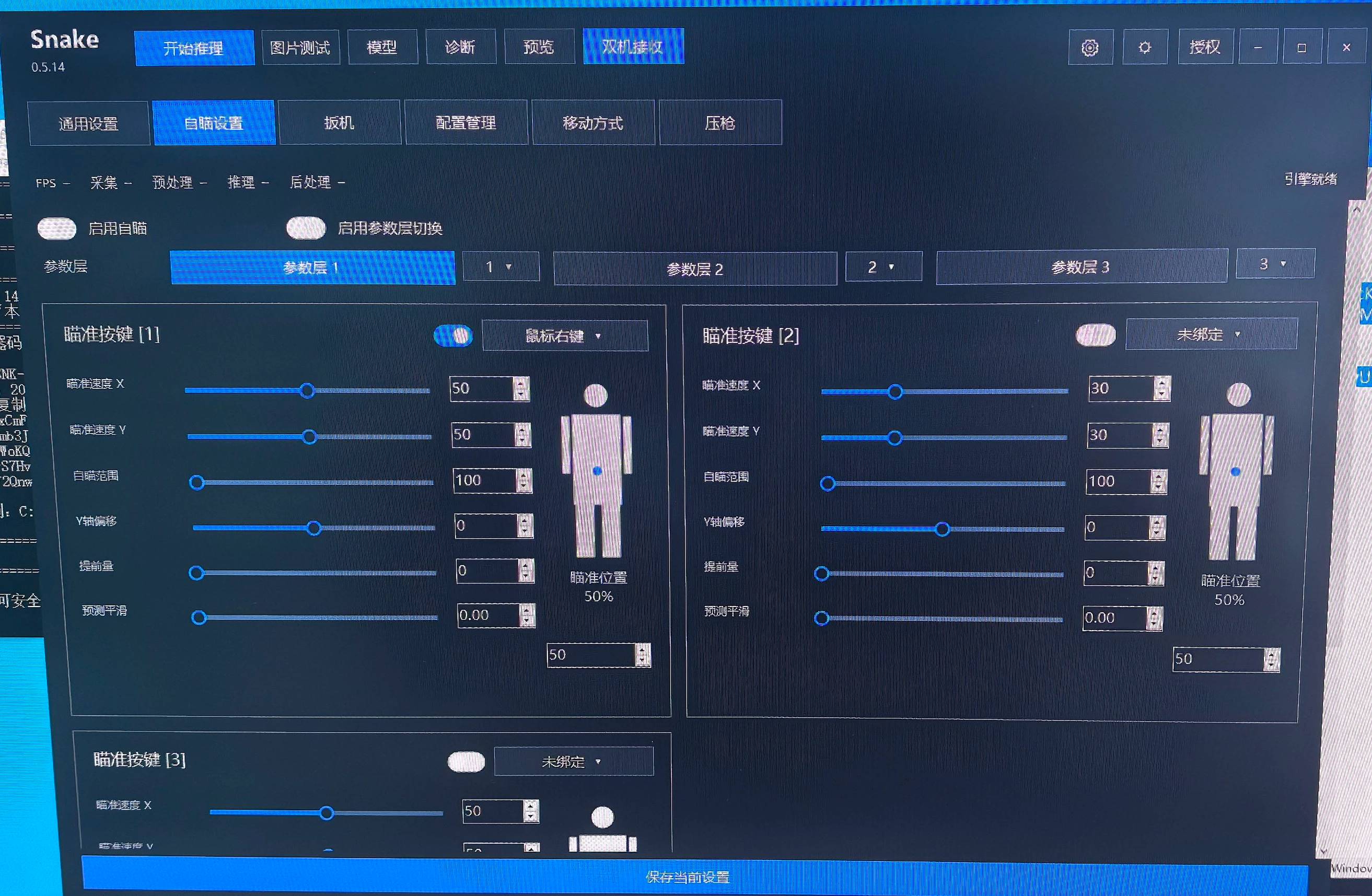
Task: Switch to the 扳机 tab
Action: point(340,122)
